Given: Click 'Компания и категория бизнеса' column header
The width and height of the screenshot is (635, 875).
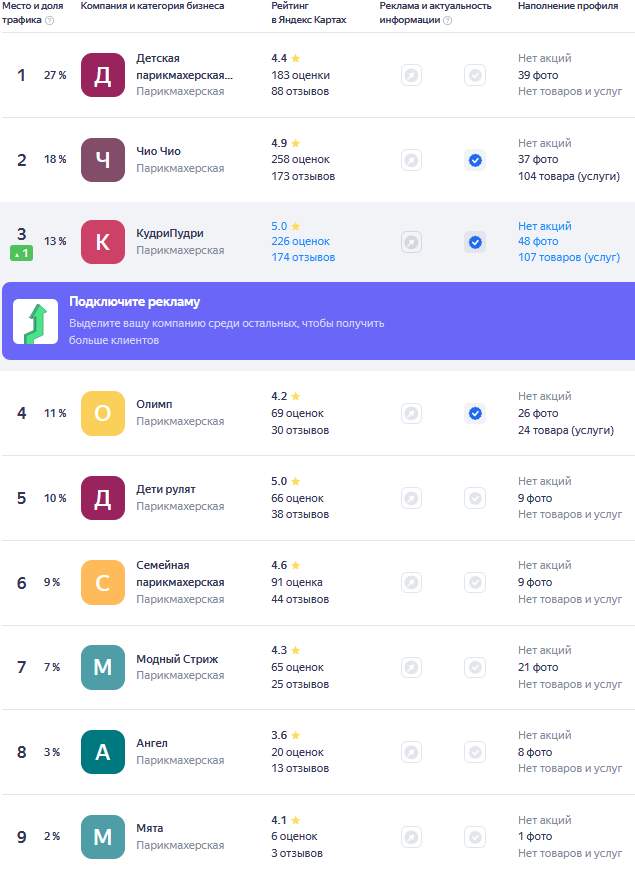Looking at the screenshot, I should click(x=152, y=6).
